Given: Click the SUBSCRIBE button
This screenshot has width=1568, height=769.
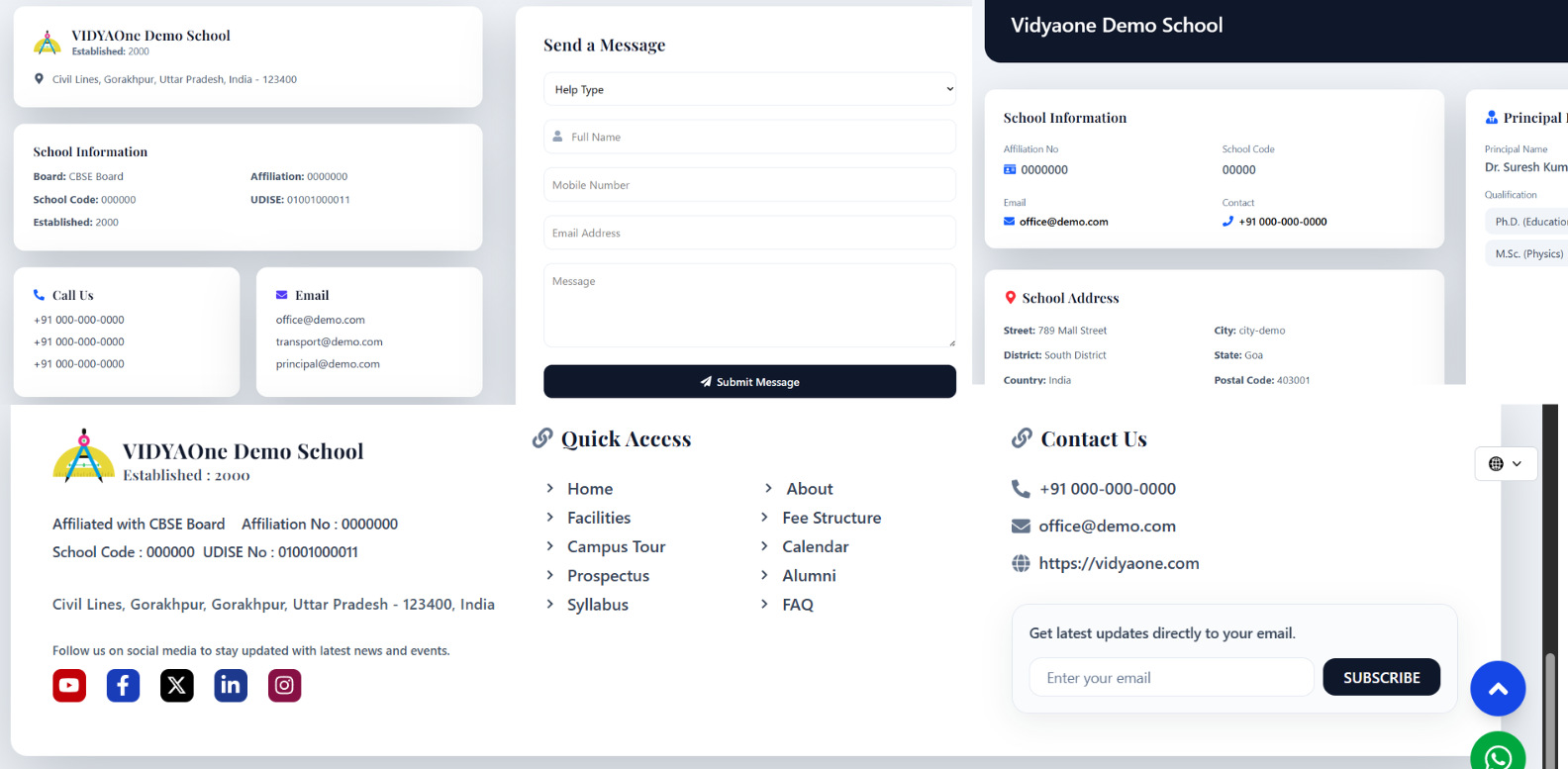Looking at the screenshot, I should coord(1381,678).
